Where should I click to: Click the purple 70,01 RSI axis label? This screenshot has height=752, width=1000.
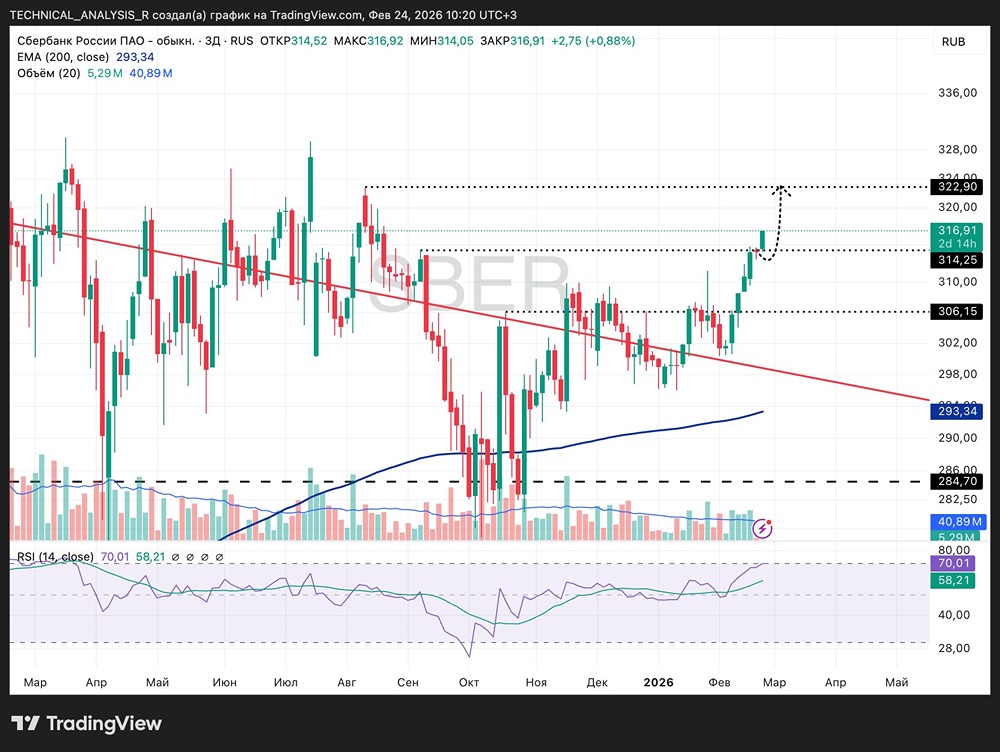tap(953, 563)
